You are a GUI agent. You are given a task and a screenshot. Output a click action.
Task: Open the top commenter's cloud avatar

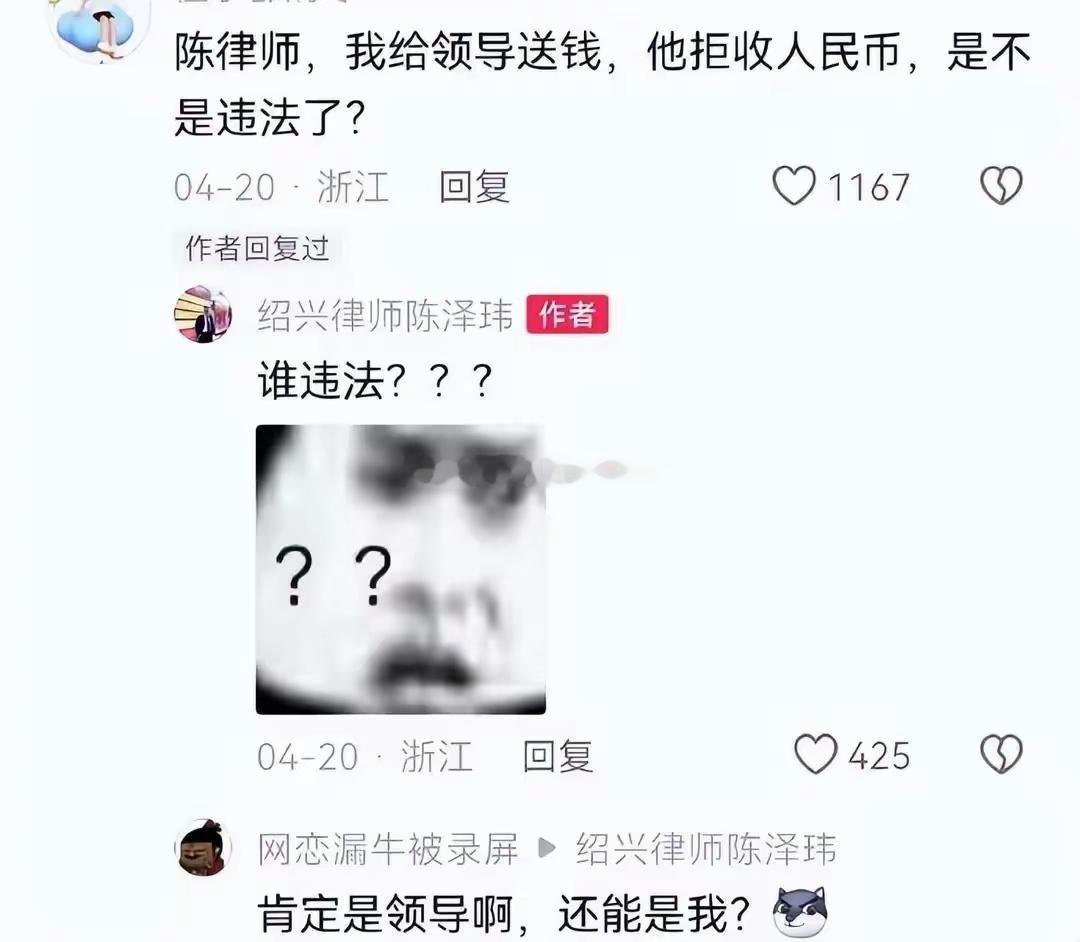pos(96,28)
